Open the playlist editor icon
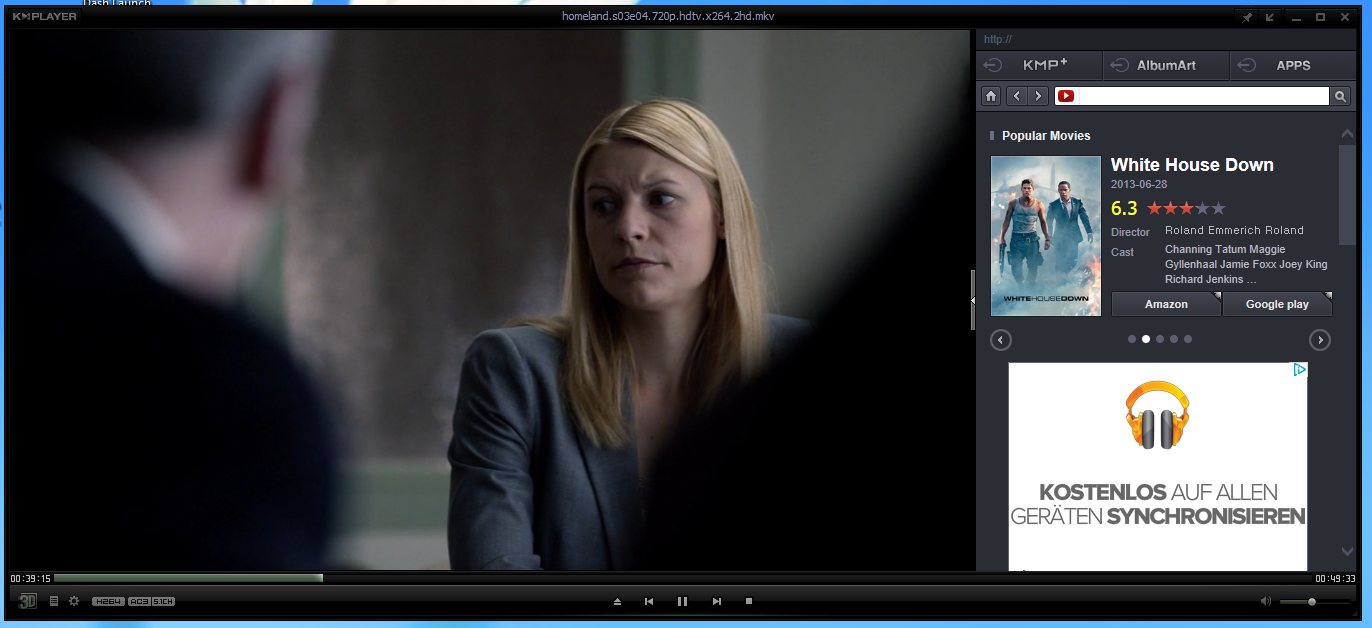The height and width of the screenshot is (628, 1372). [54, 601]
